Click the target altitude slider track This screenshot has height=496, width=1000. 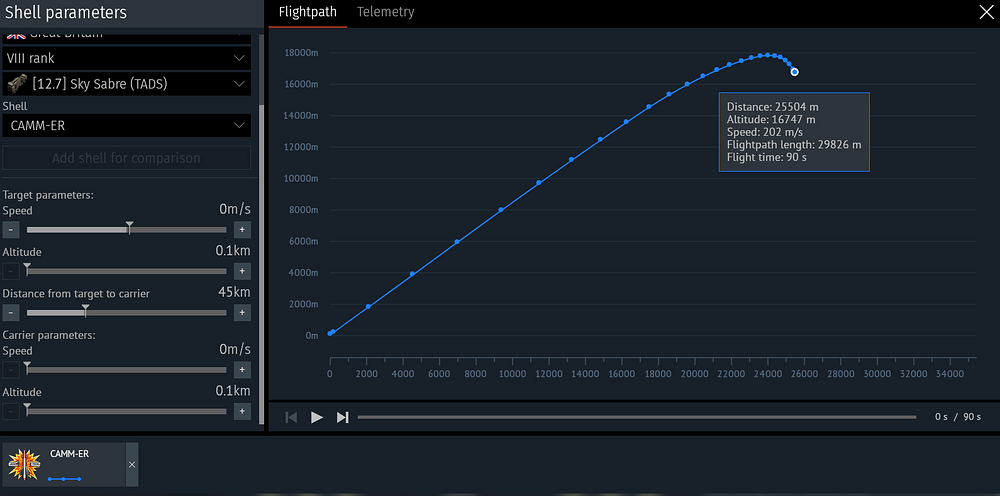pos(126,272)
